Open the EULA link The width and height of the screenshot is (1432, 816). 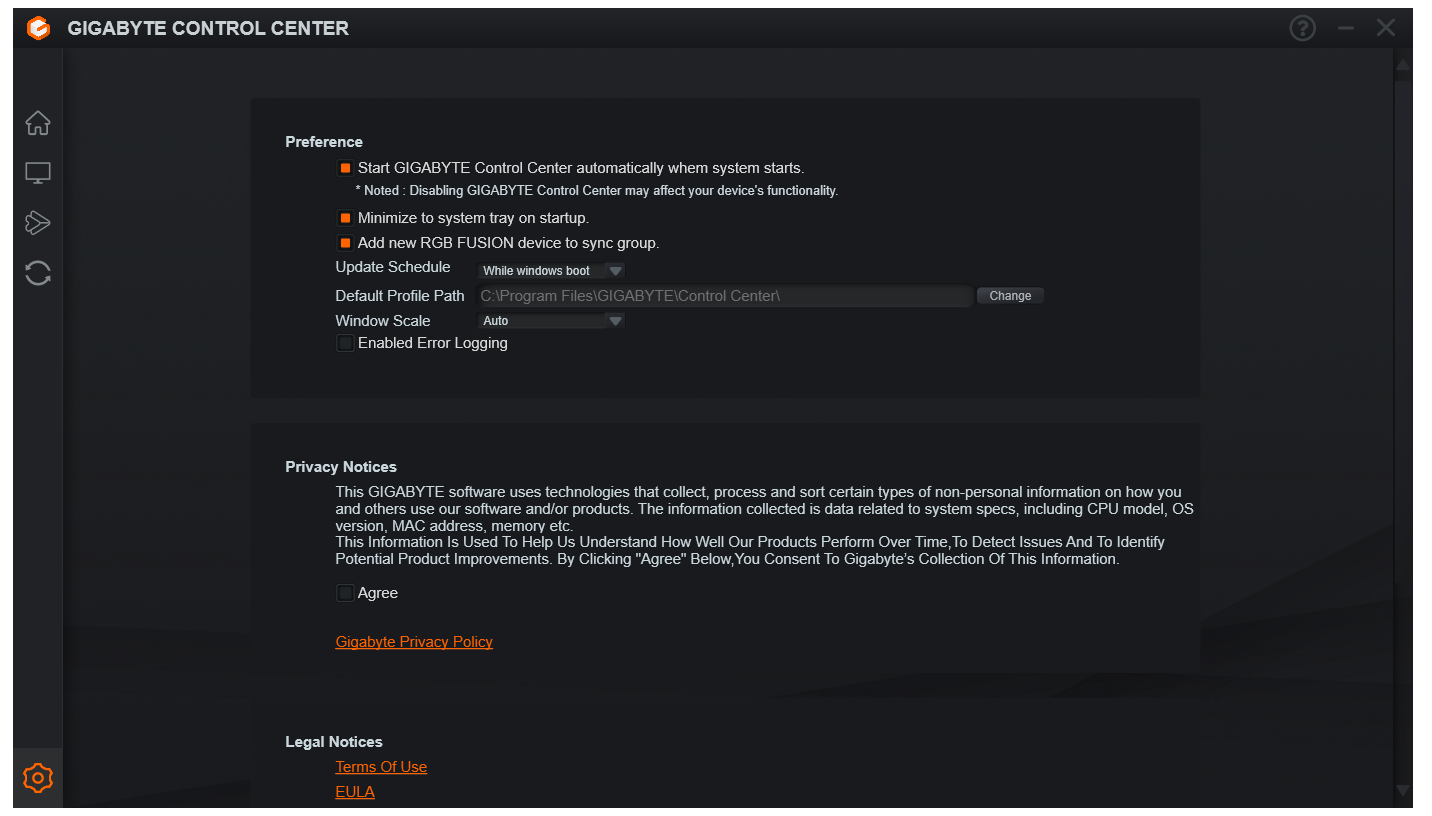point(355,792)
